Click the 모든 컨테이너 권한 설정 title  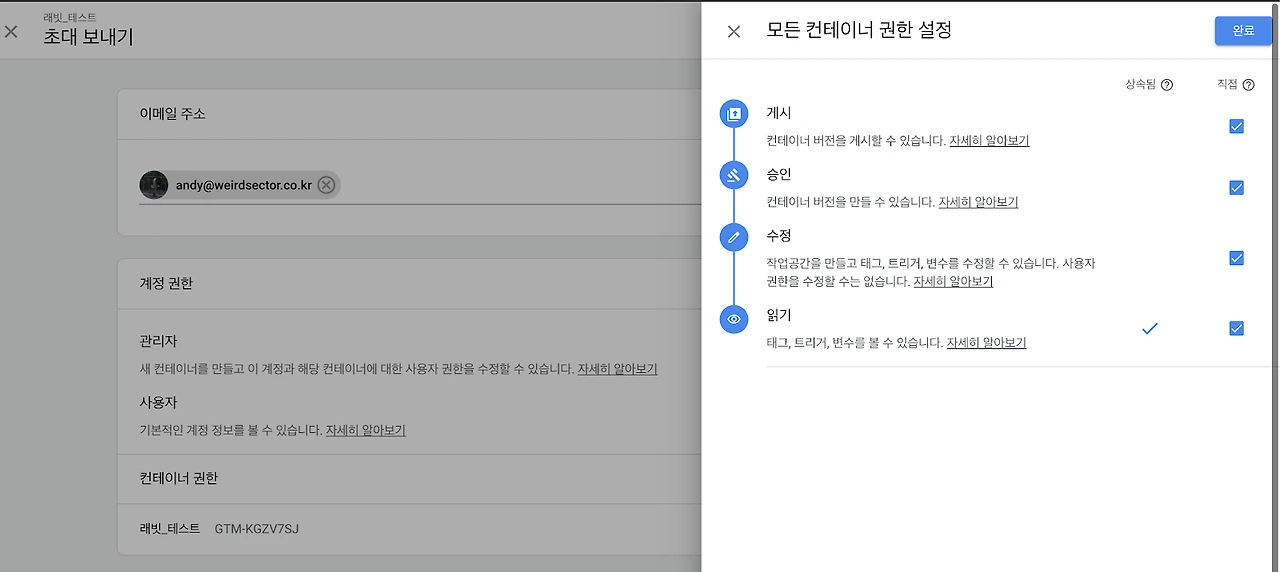859,31
